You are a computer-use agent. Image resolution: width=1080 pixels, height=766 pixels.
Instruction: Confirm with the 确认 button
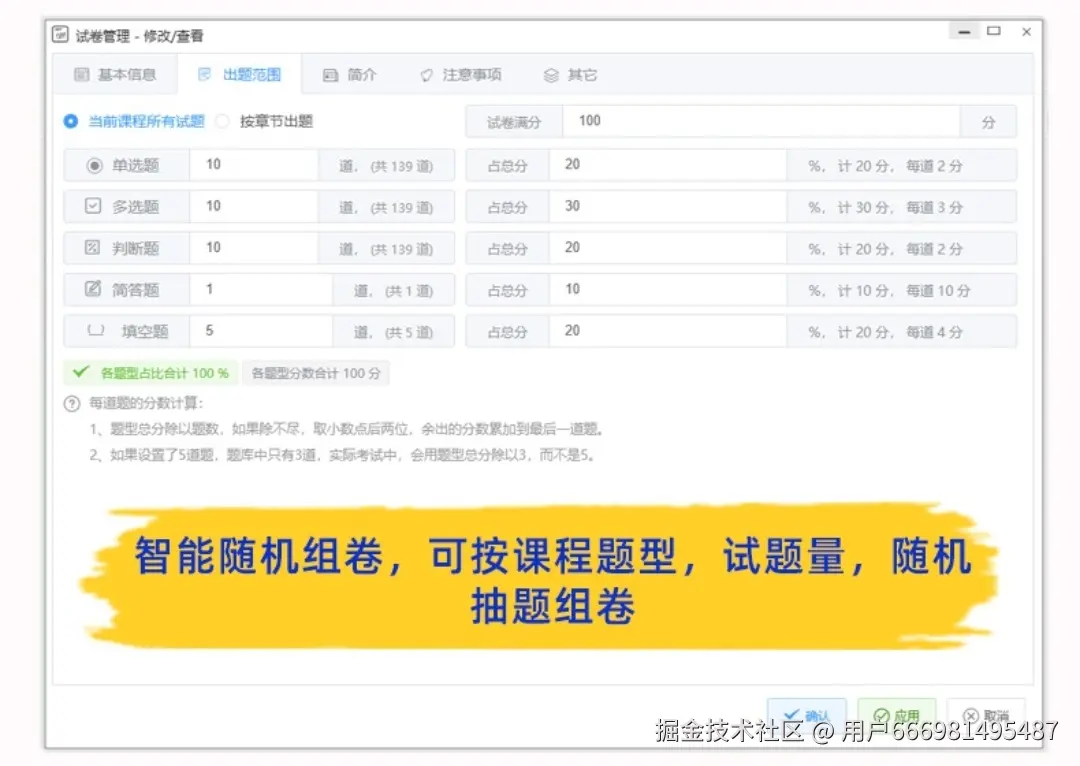click(807, 715)
